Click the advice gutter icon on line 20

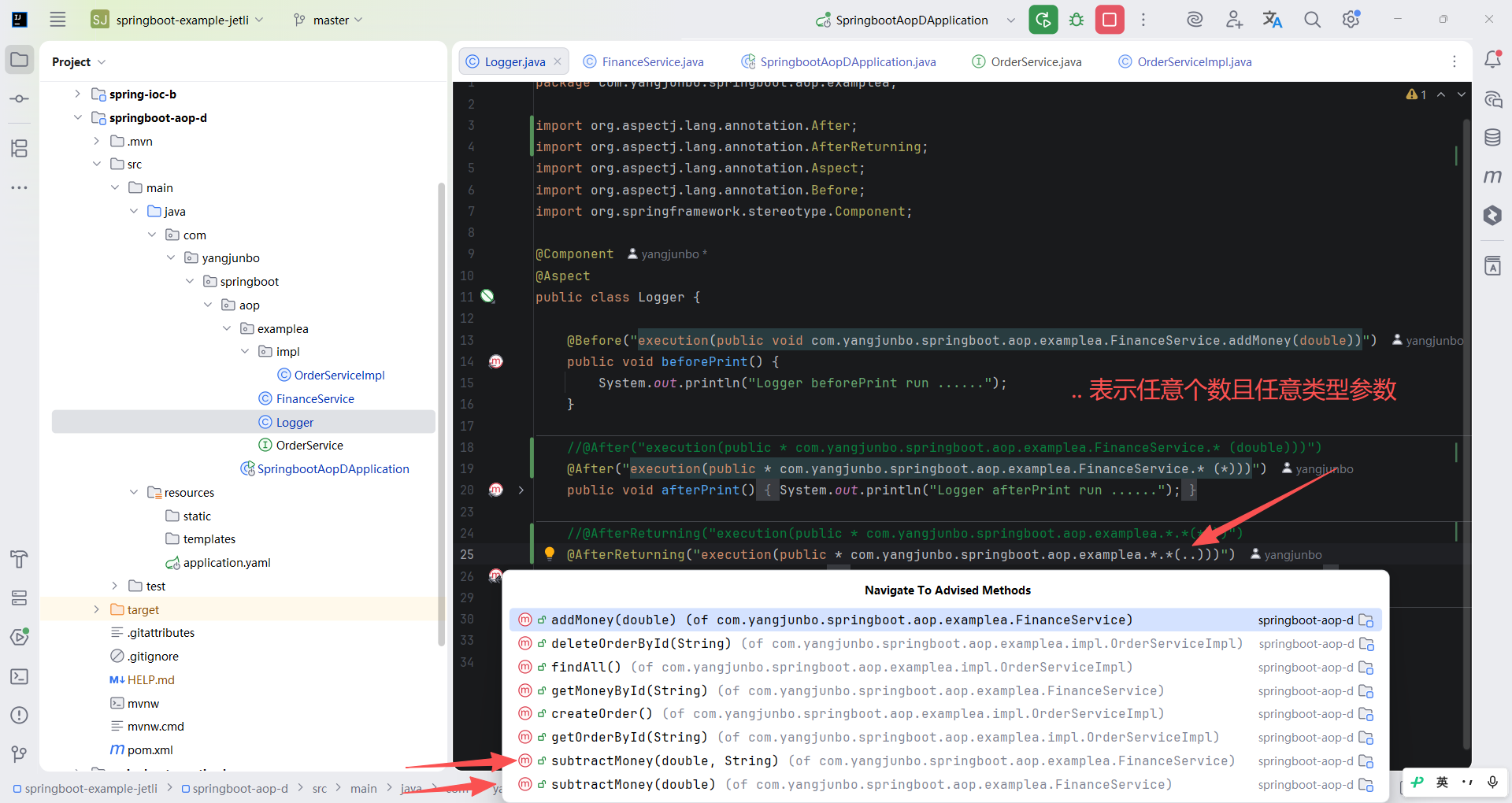pos(496,490)
